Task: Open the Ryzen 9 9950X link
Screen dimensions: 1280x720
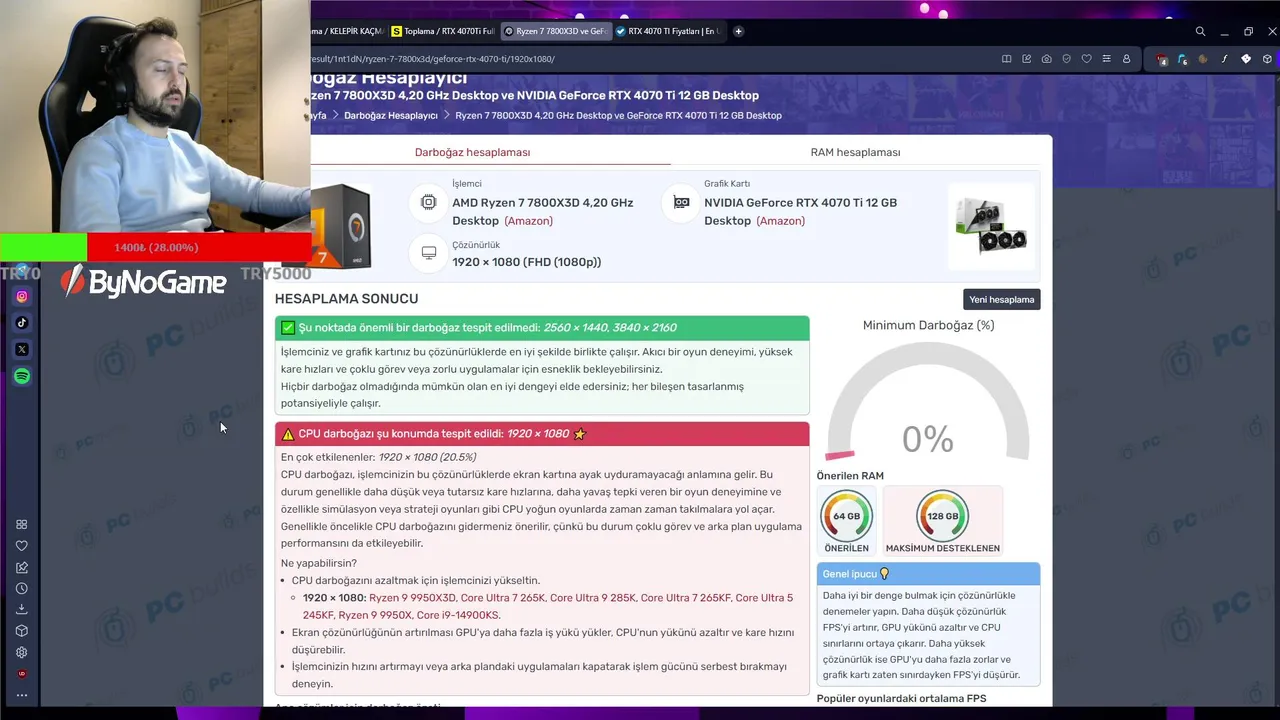Action: 374,615
